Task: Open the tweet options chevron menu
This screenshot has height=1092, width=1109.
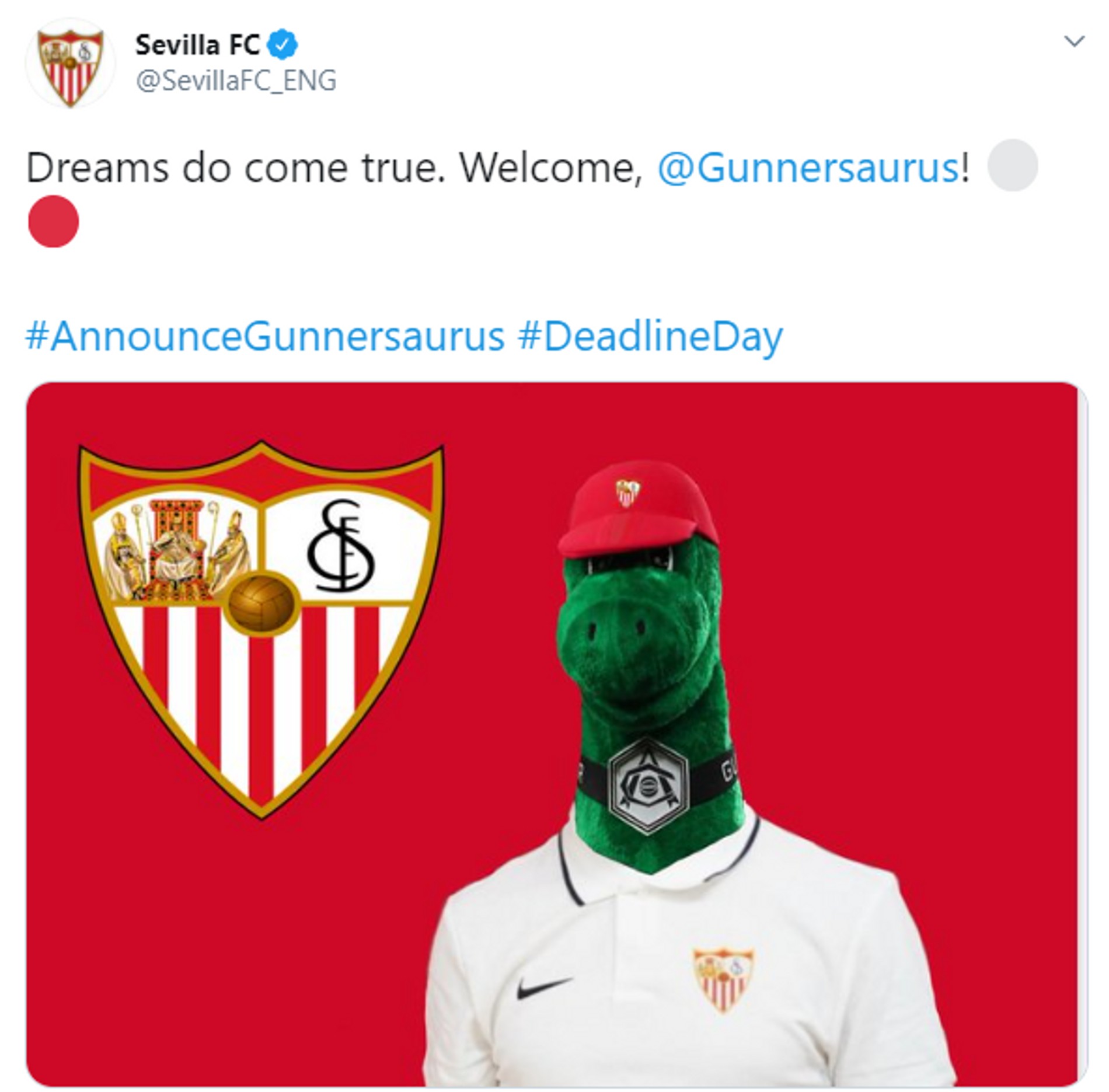Action: coord(1074,41)
